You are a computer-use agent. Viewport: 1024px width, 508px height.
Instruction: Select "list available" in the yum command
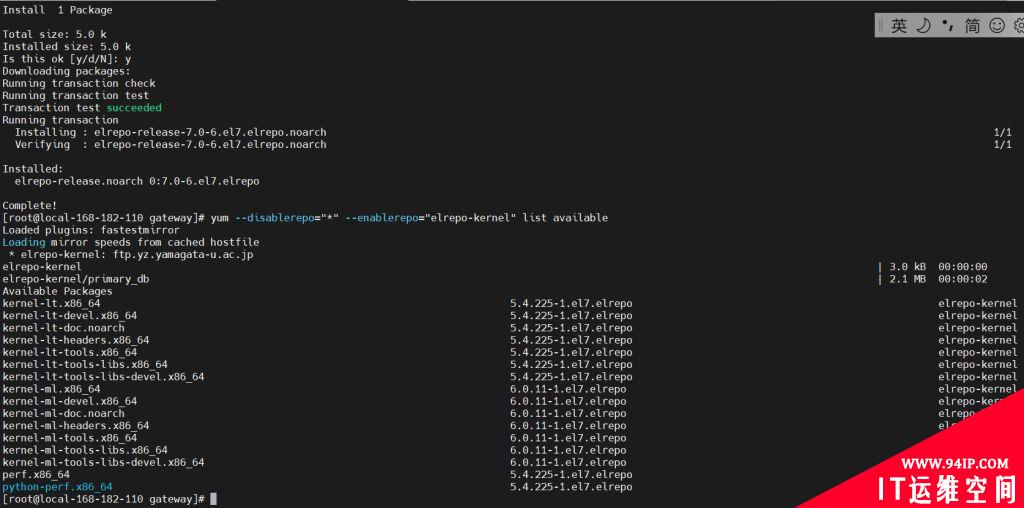pyautogui.click(x=565, y=217)
